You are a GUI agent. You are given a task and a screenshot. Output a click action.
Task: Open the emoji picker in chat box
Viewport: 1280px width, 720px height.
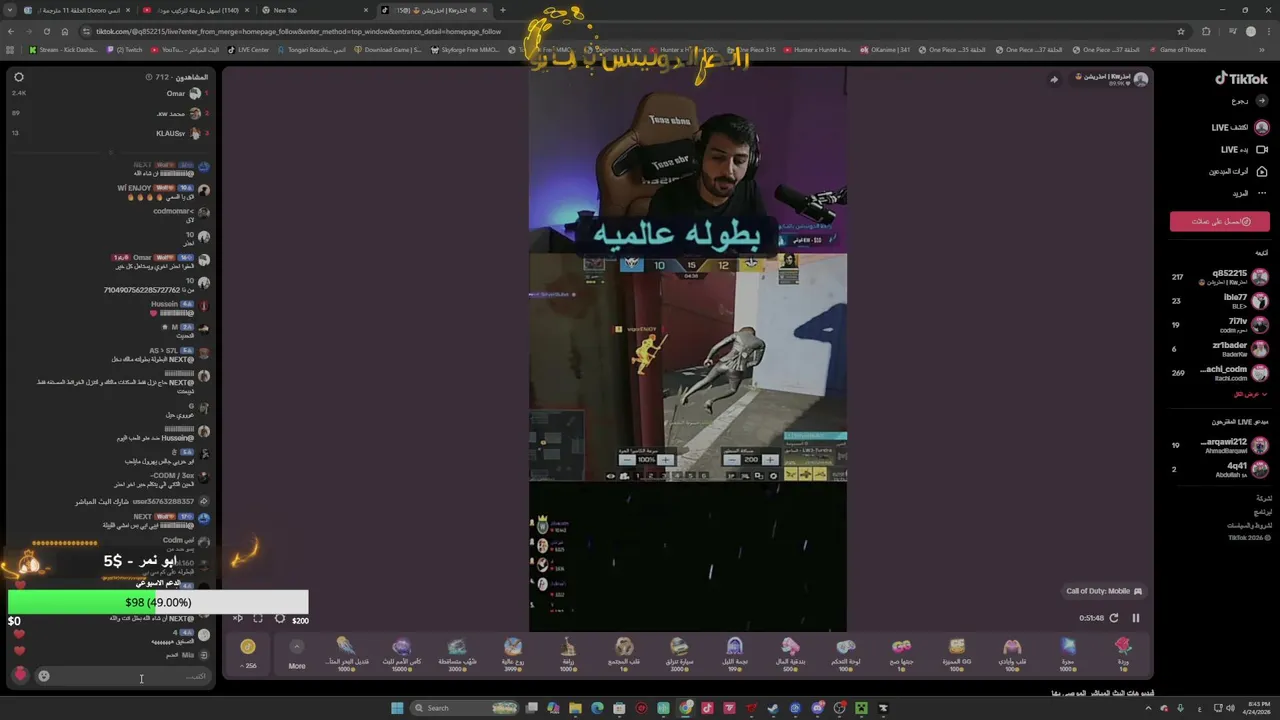tap(44, 676)
